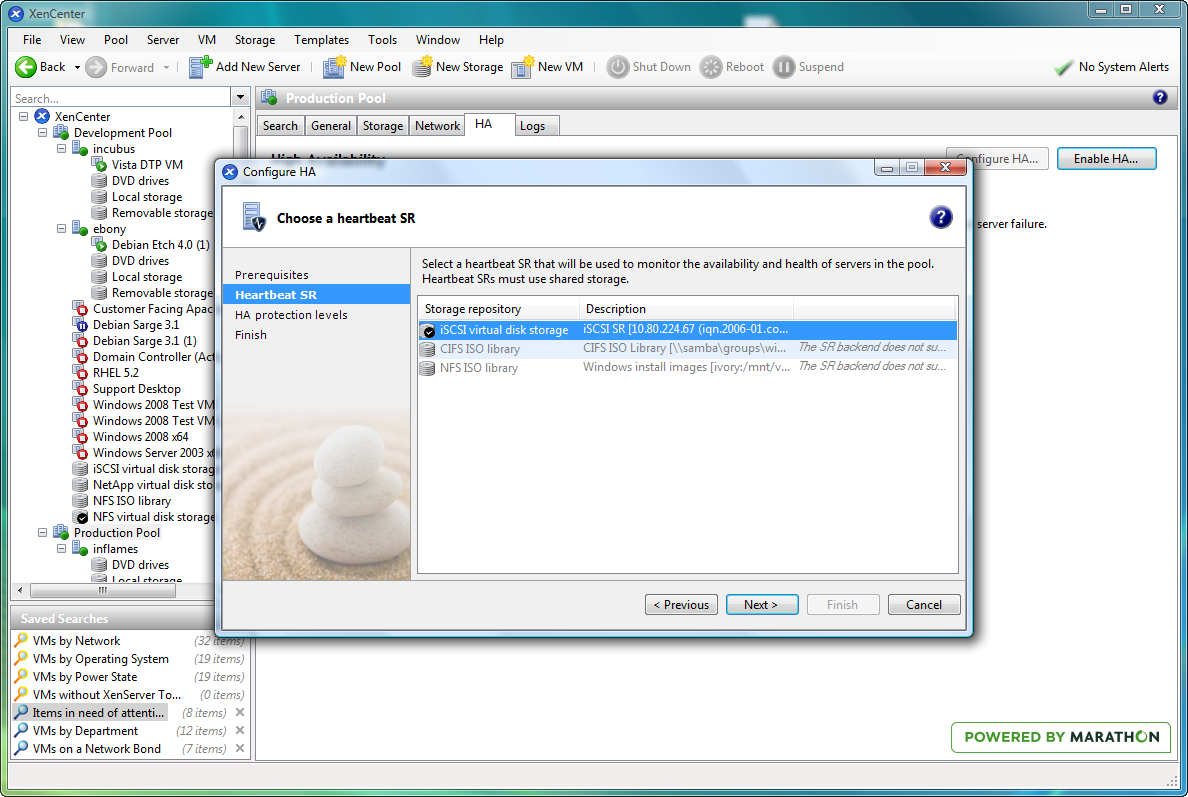Click the New Storage toolbar icon
The height and width of the screenshot is (797, 1188).
[422, 67]
